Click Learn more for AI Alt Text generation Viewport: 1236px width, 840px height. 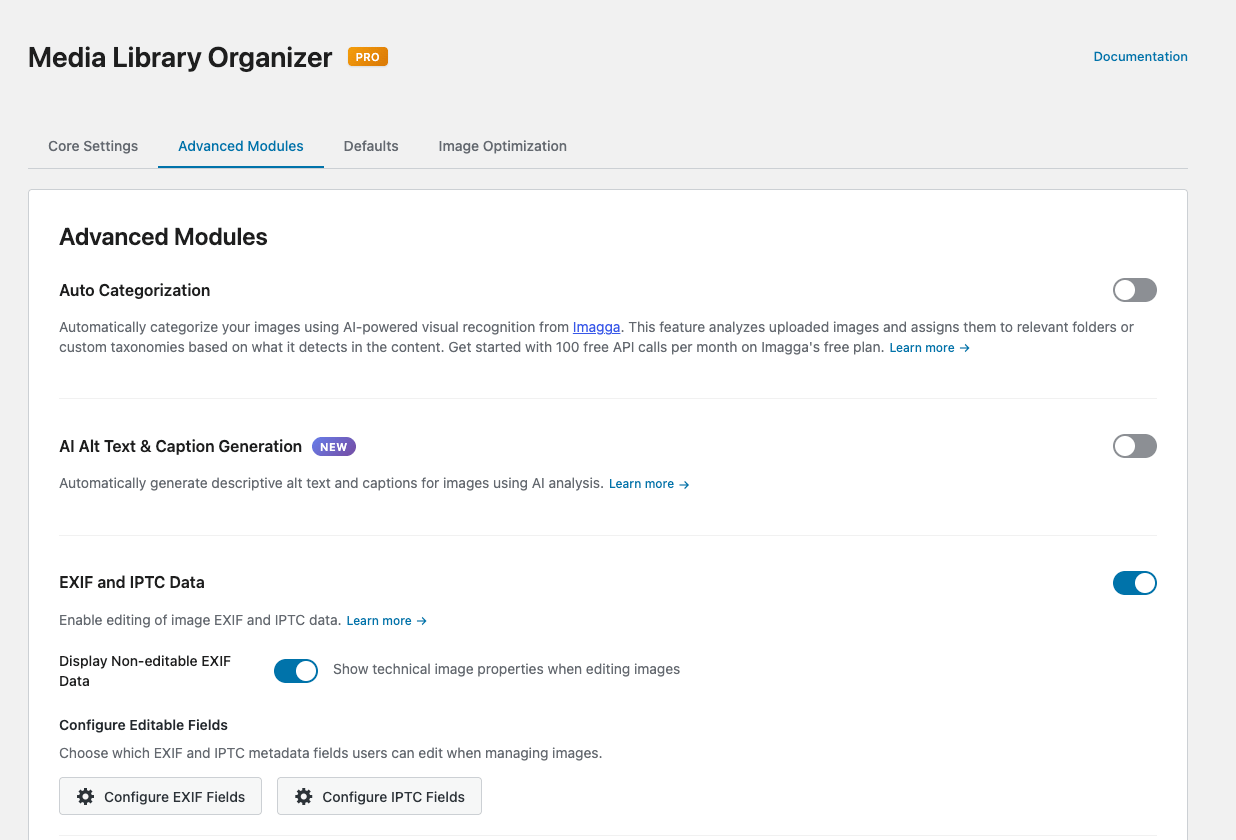(x=648, y=484)
